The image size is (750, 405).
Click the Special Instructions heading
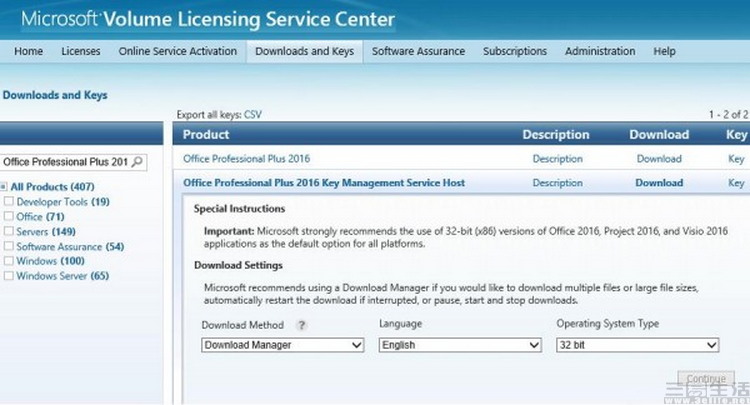click(239, 209)
